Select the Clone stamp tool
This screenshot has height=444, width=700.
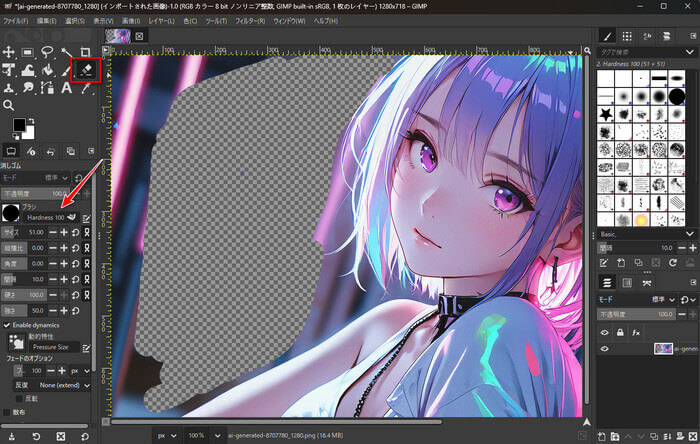point(8,87)
